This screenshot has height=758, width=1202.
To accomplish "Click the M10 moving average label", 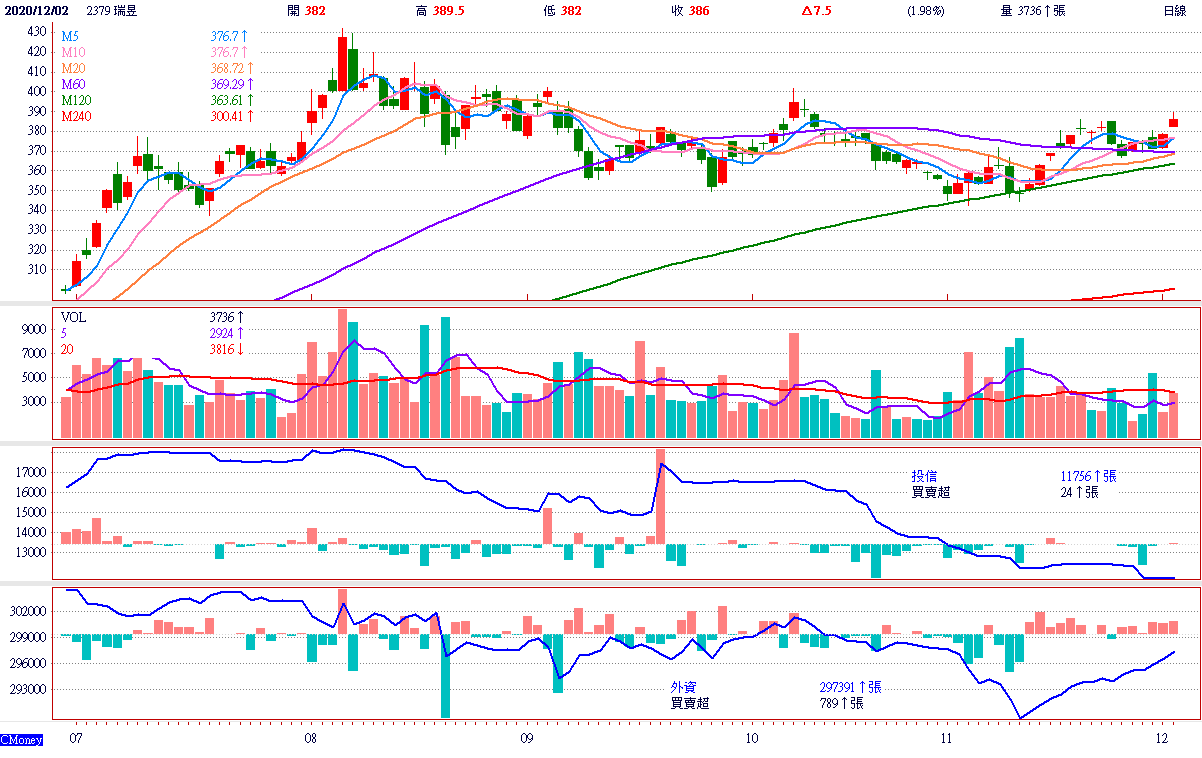I will 73,52.
